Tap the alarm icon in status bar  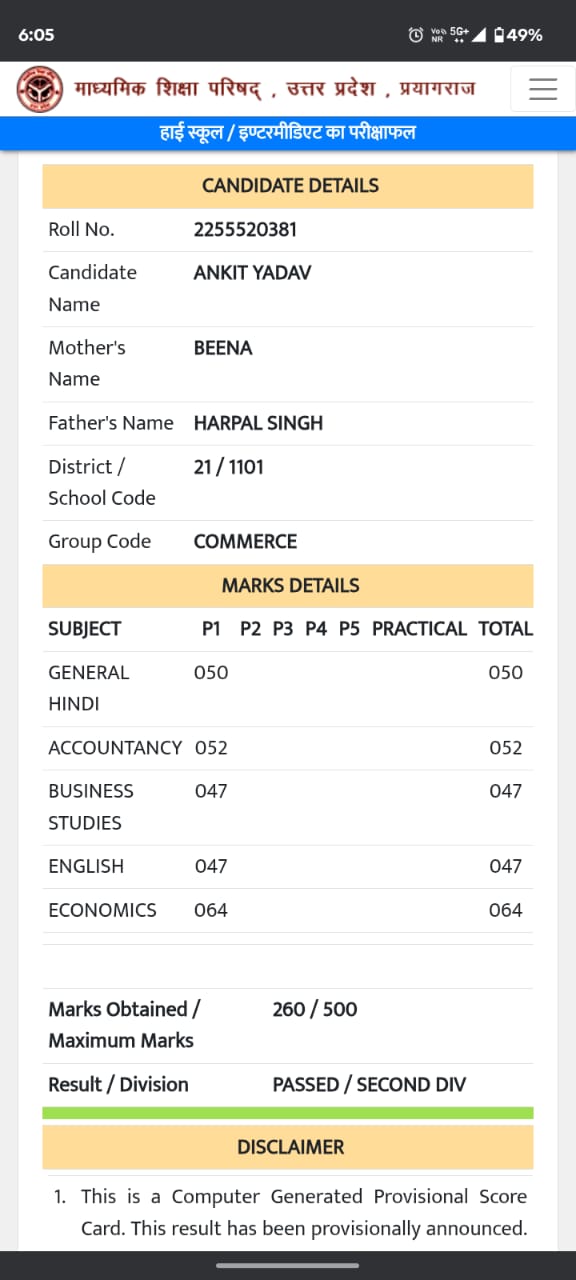(416, 35)
